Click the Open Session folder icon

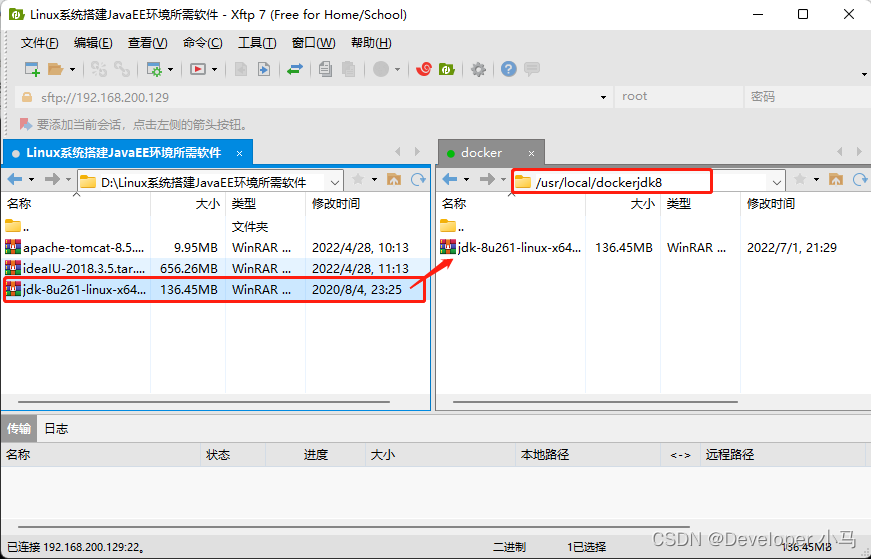click(55, 69)
